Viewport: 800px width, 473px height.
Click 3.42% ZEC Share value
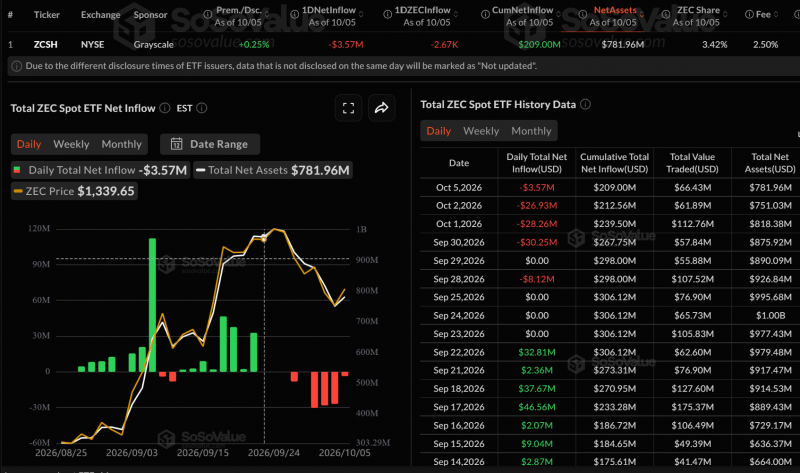(715, 44)
